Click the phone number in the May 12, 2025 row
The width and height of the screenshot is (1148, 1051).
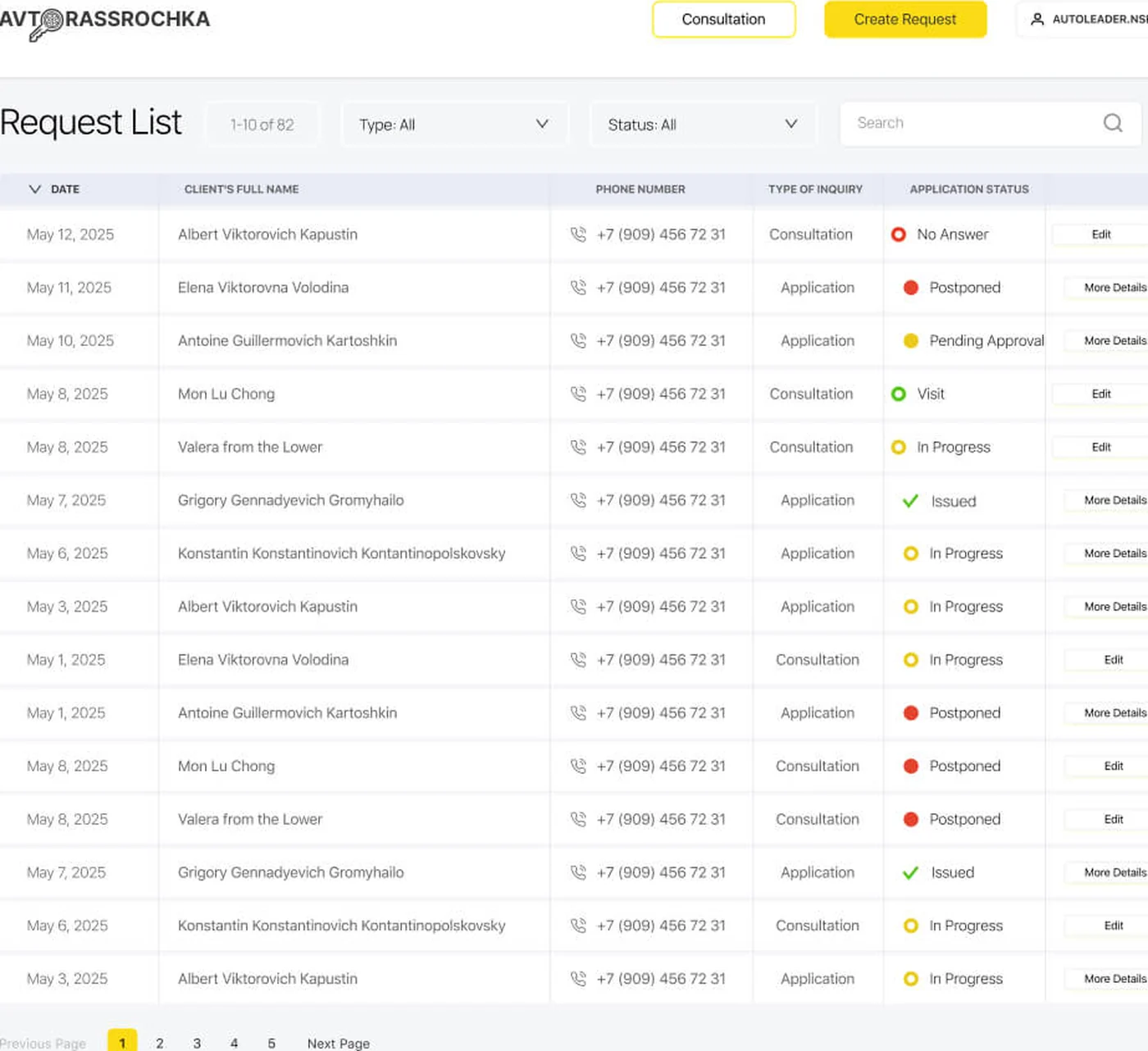(x=661, y=234)
